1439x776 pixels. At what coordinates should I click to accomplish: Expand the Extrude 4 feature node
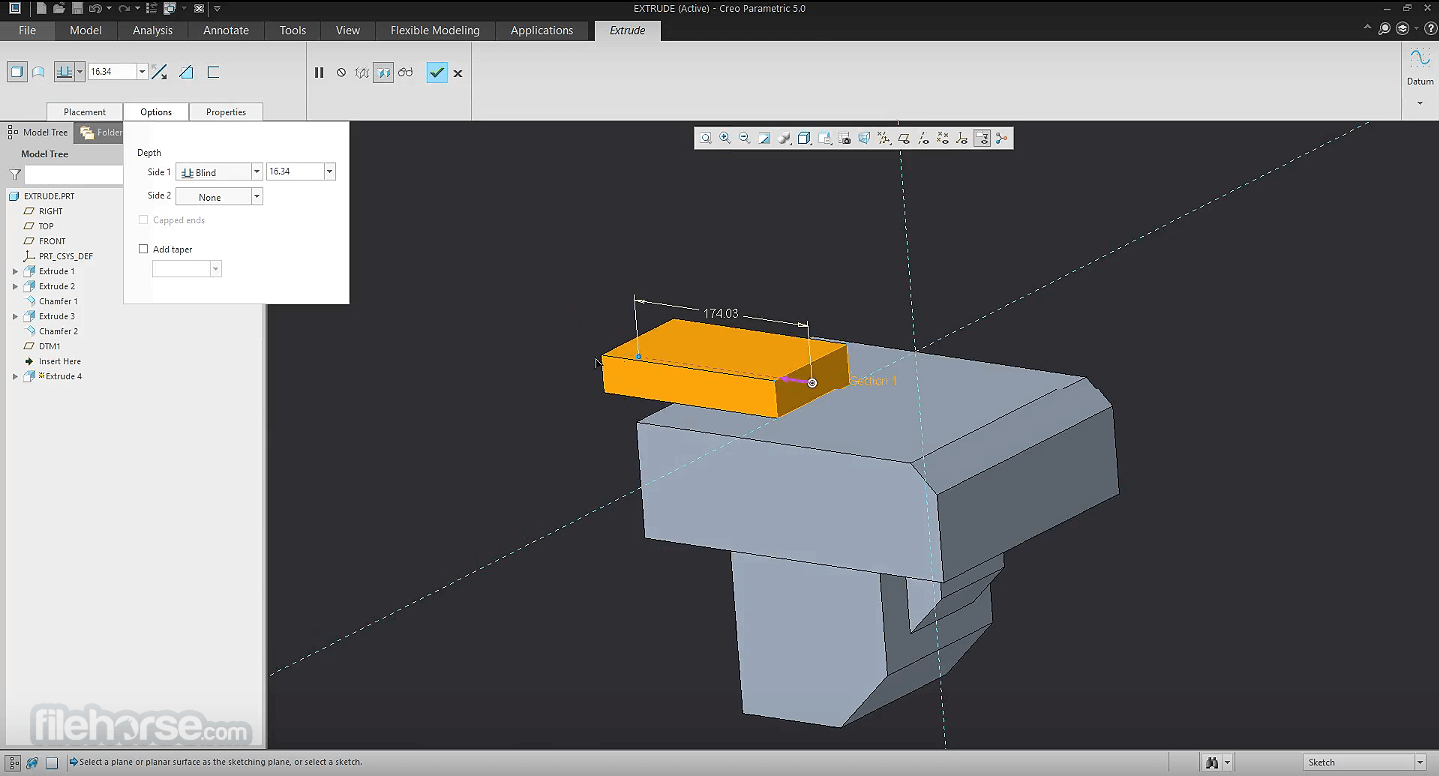pos(15,376)
